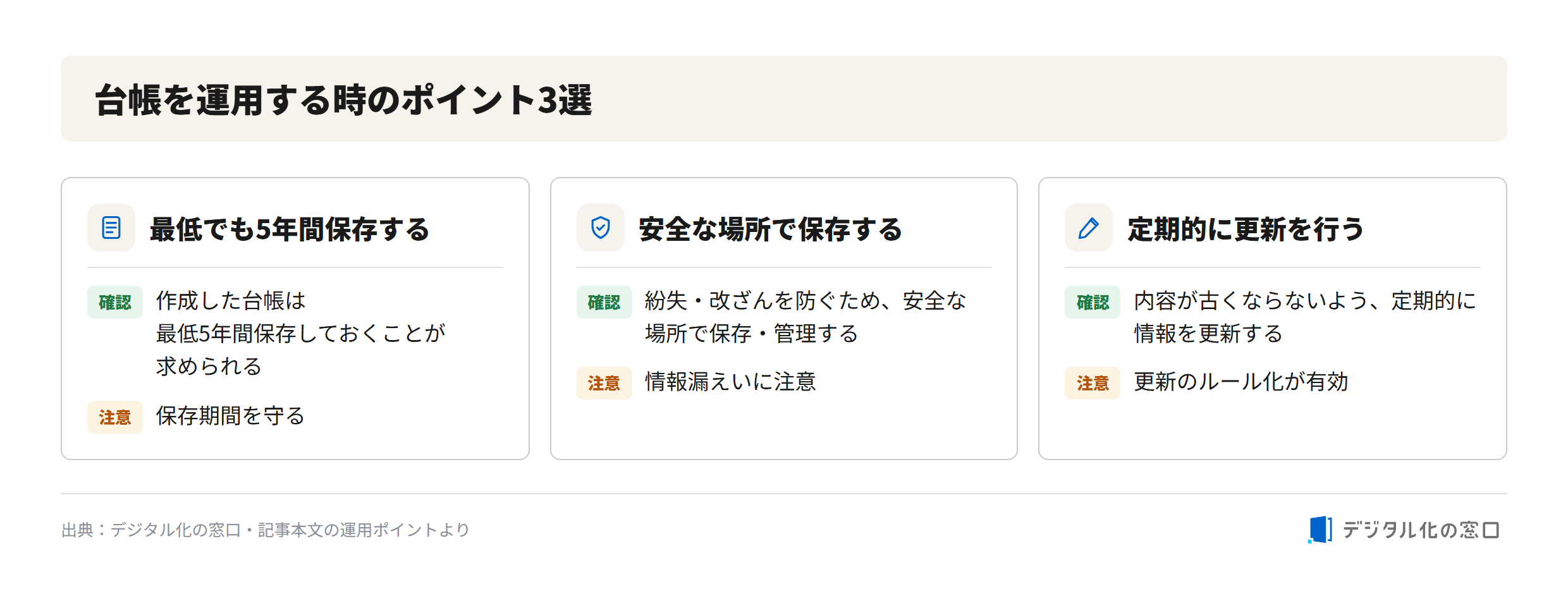
Task: Click the document icon beside 最低でも5年間保存する
Action: coord(111,228)
